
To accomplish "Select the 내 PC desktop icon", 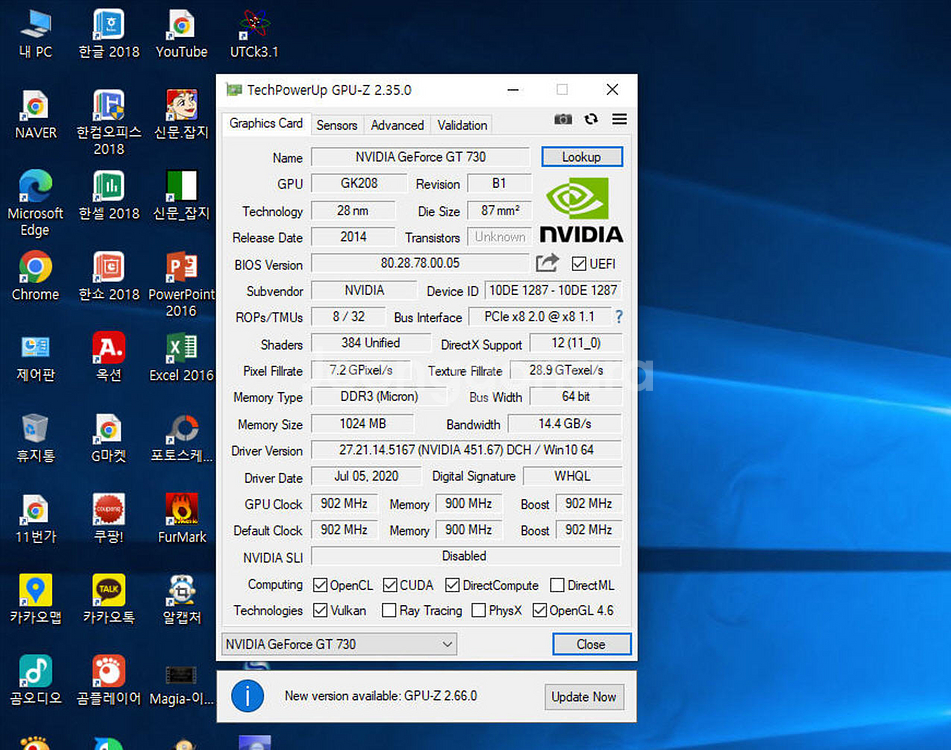I will pos(35,34).
